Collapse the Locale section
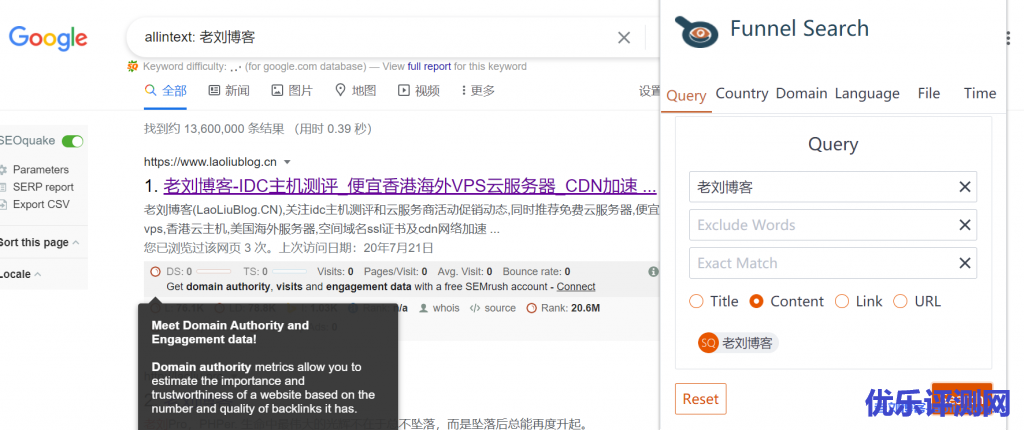 20,274
